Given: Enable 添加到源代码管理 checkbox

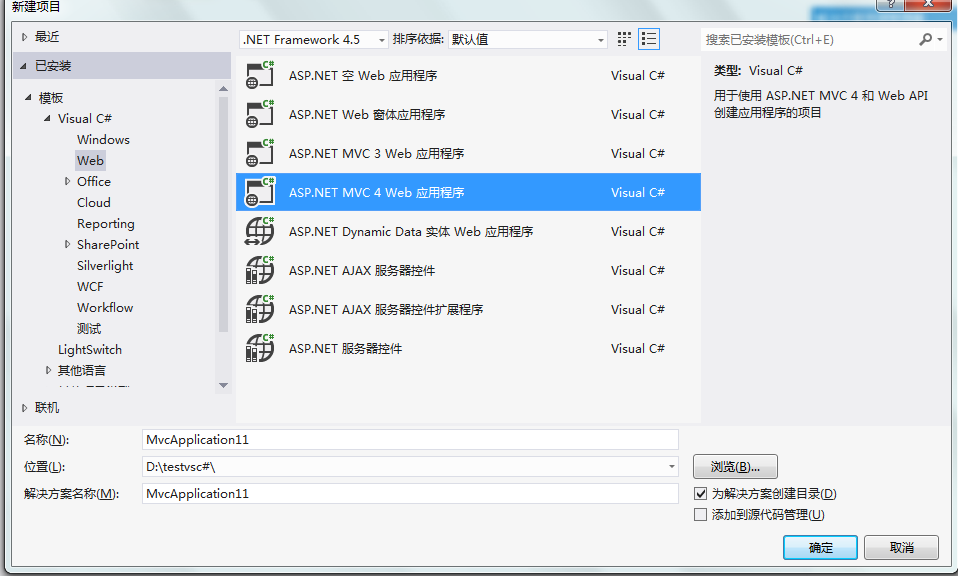Looking at the screenshot, I should (701, 514).
